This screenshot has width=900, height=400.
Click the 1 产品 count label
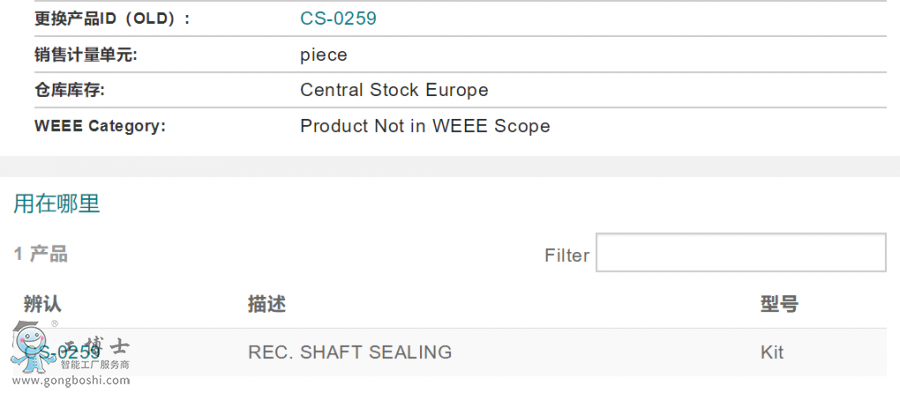point(41,254)
